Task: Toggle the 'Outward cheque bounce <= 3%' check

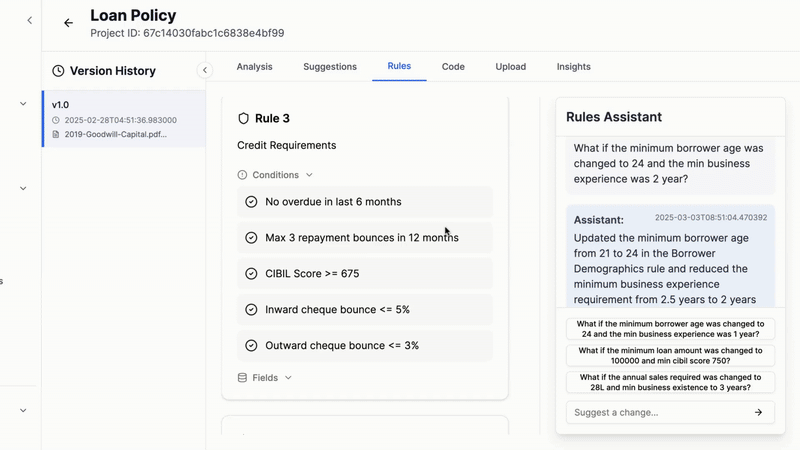Action: [251, 346]
